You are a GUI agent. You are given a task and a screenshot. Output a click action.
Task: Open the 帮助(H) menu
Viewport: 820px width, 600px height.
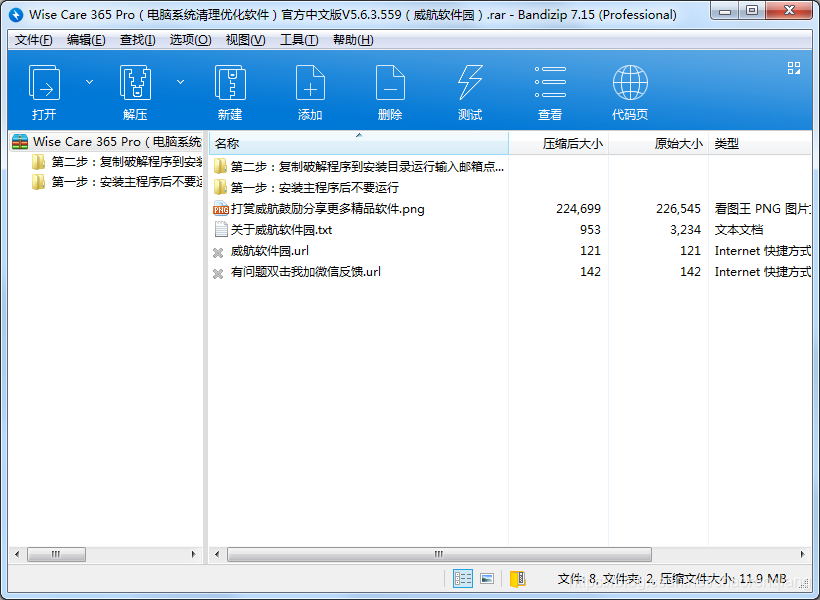[353, 40]
